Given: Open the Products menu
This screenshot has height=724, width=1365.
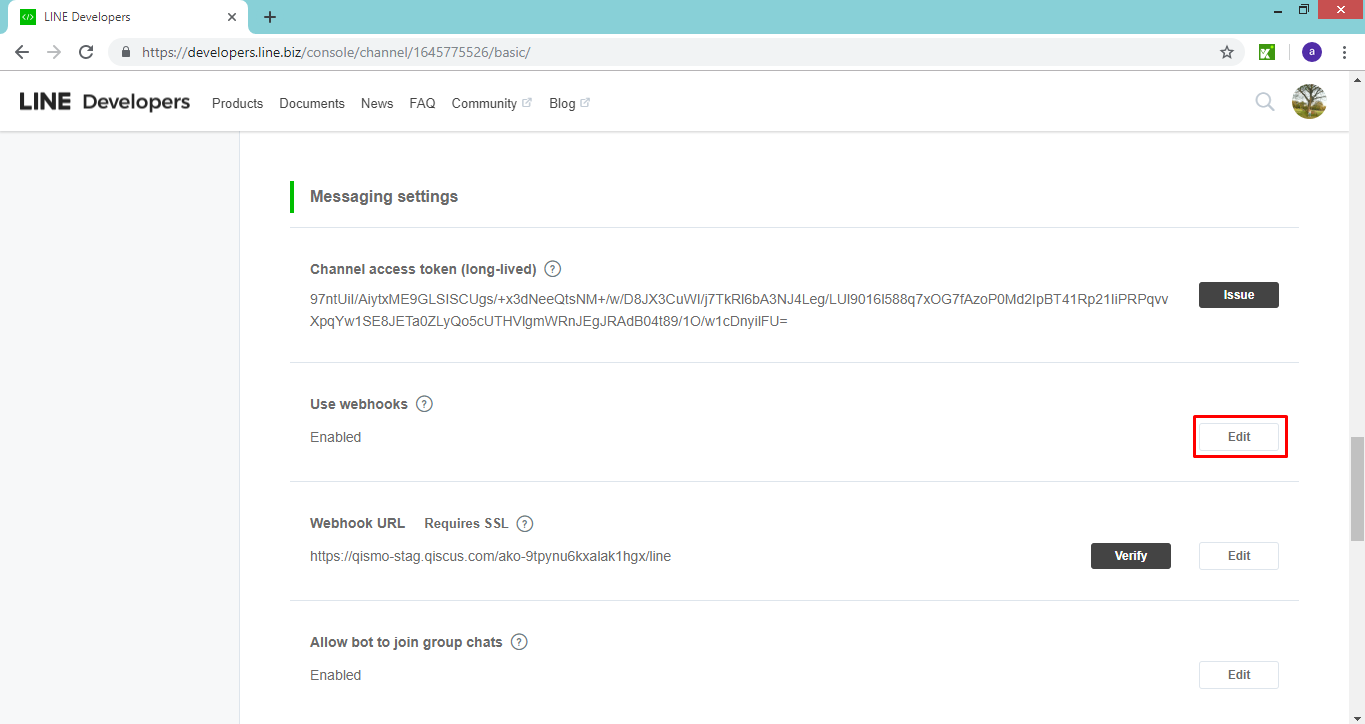Looking at the screenshot, I should (237, 103).
